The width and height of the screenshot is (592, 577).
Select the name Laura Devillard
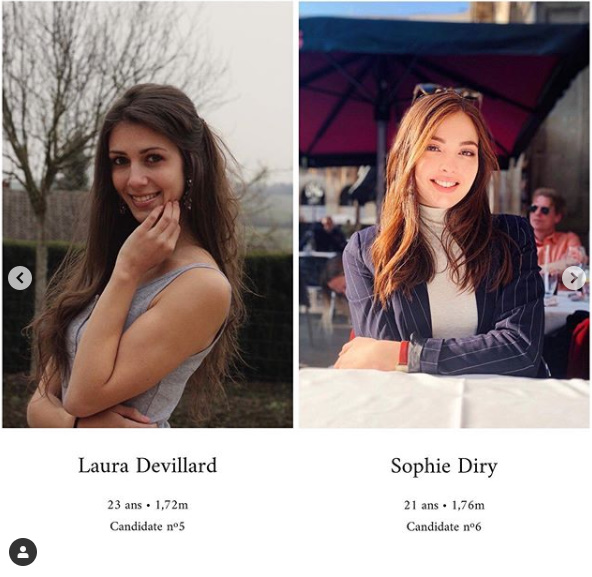(148, 465)
